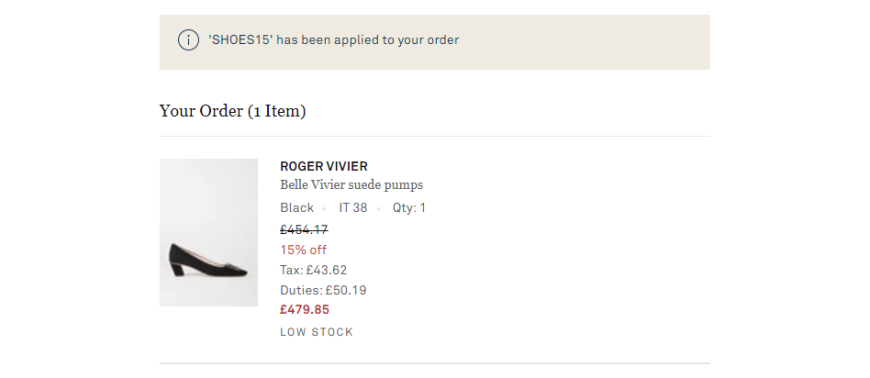
Task: Click the divider line under Your Order
Action: coord(435,136)
